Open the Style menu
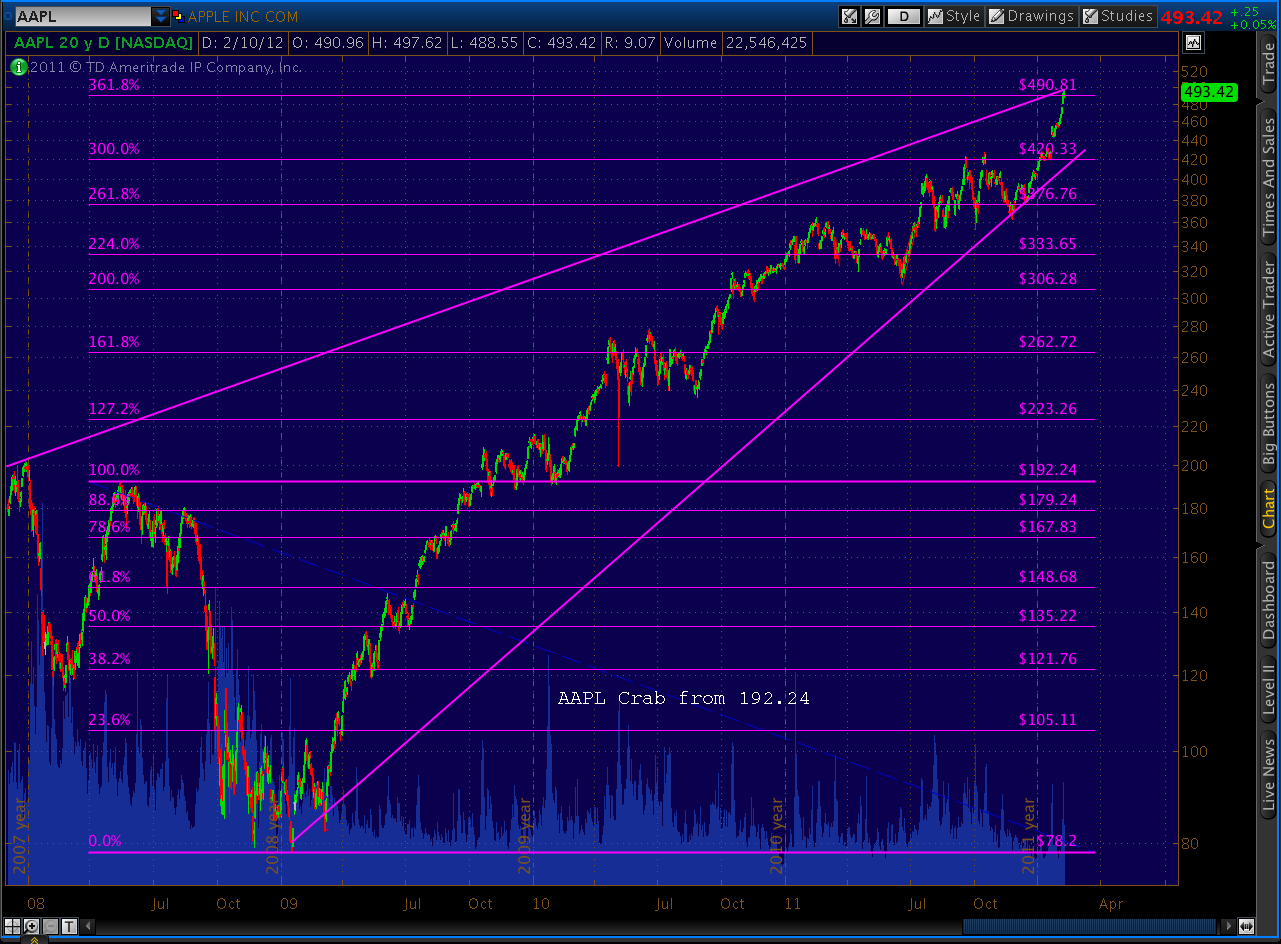Screen dimensions: 1281x944 coord(954,16)
